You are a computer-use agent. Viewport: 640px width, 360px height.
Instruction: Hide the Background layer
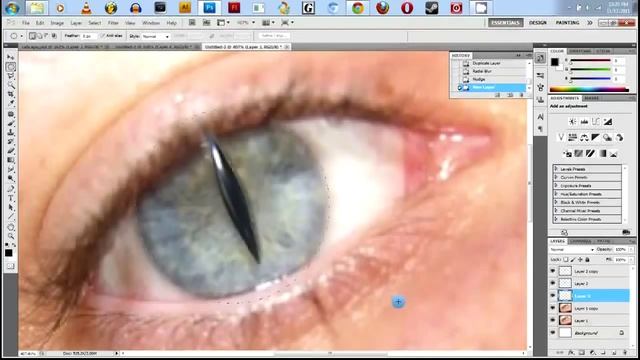pyautogui.click(x=553, y=333)
